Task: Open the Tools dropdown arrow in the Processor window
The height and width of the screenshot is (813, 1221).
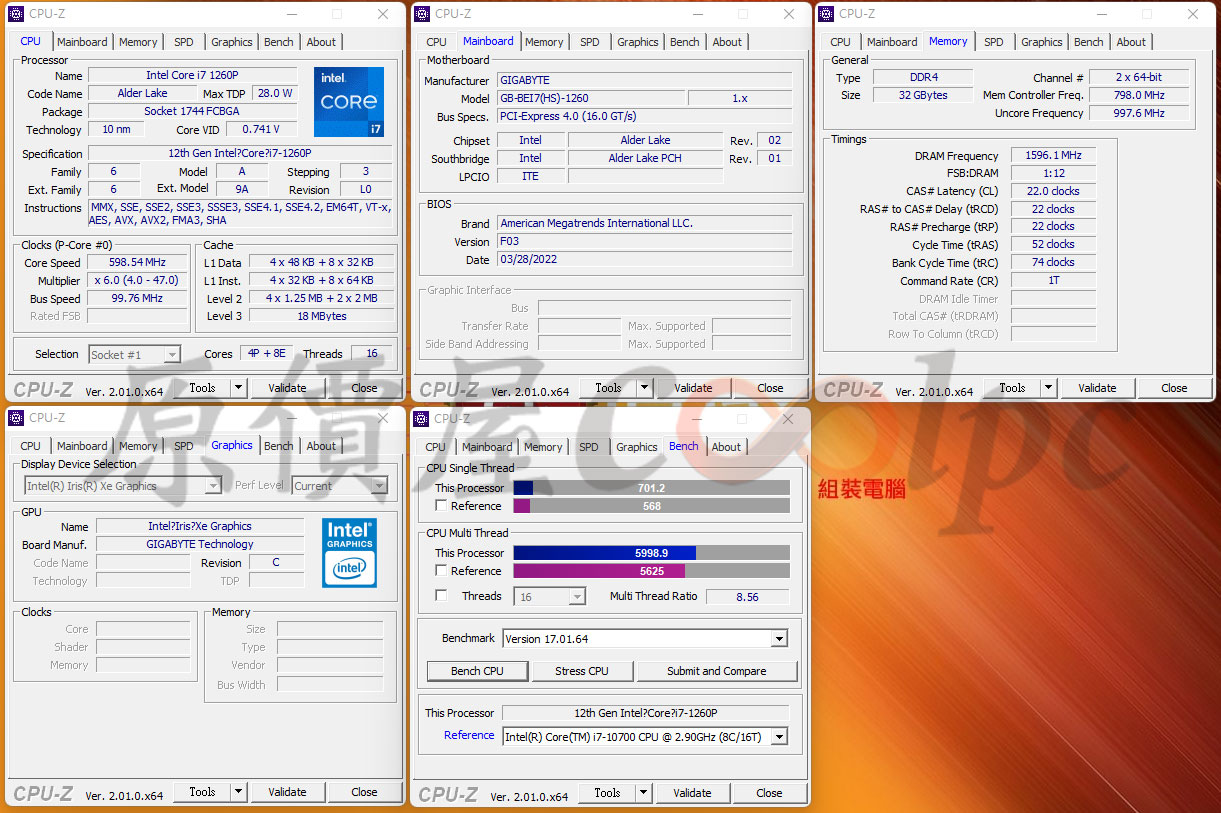Action: click(x=239, y=388)
